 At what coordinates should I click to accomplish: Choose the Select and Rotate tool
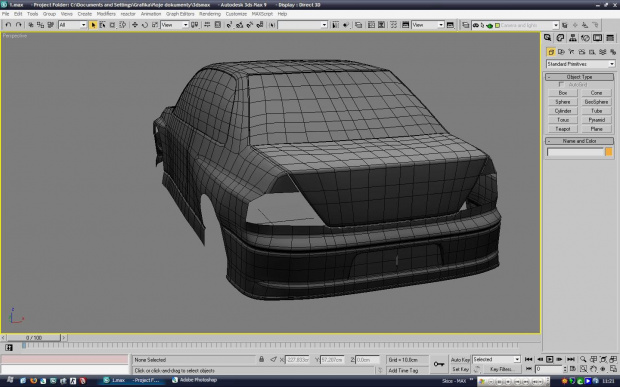145,25
